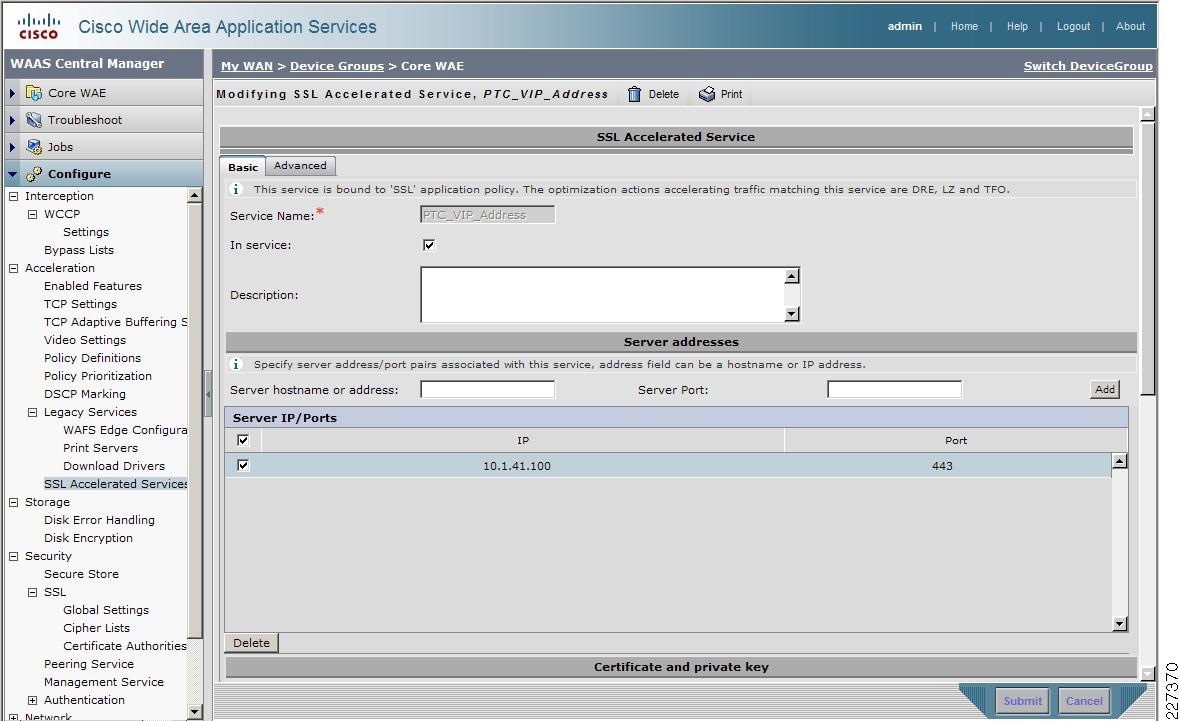1180x721 pixels.
Task: Click the Switch DeviceGroup link
Action: 1088,66
